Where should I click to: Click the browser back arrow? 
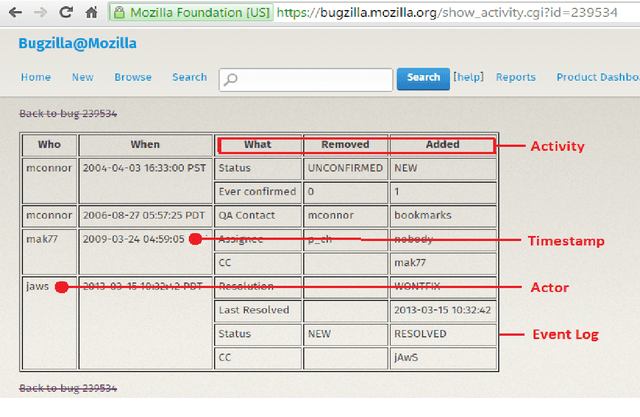click(14, 14)
